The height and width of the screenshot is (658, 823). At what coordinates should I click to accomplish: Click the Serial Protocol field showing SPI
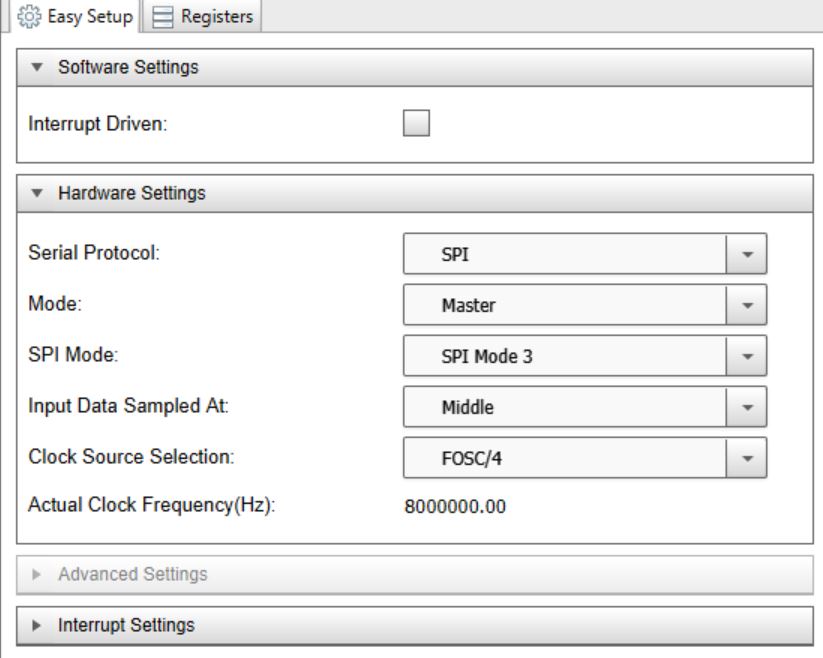(564, 254)
